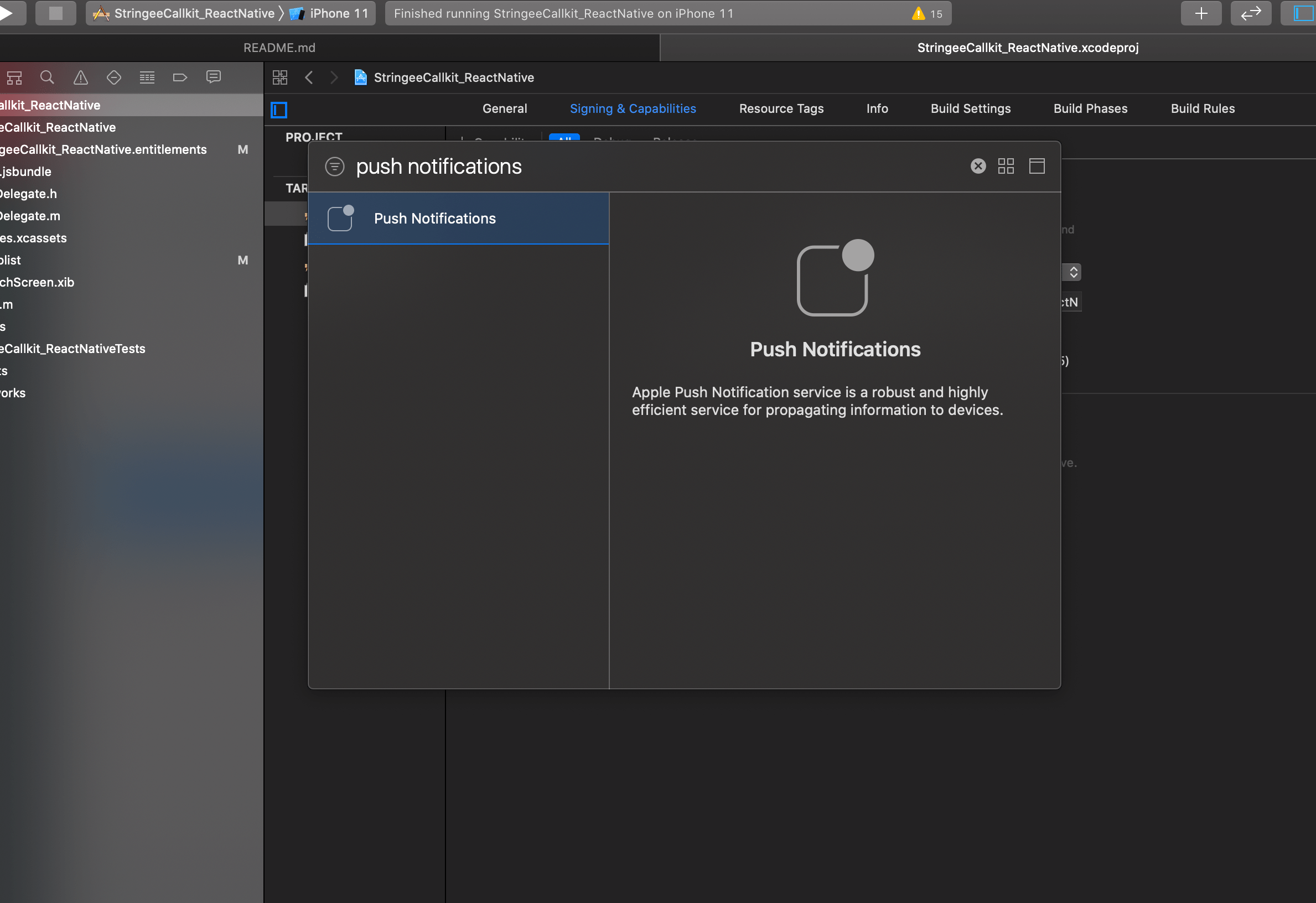Open the Resource Tags tab

pyautogui.click(x=781, y=108)
